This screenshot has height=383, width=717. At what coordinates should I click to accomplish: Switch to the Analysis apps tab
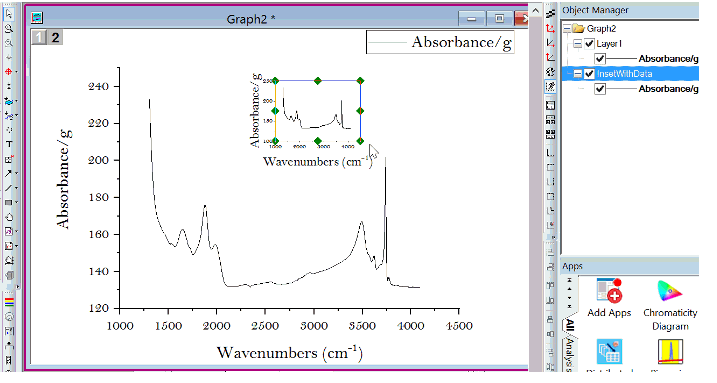(569, 354)
